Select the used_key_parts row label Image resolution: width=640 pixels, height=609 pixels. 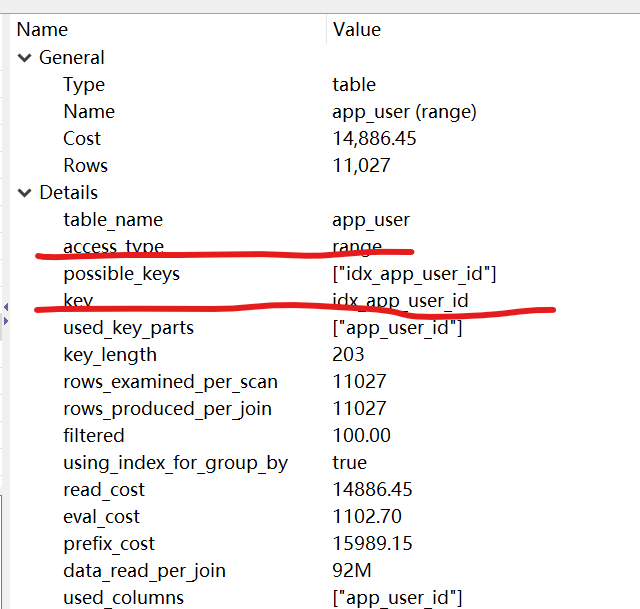coord(128,328)
